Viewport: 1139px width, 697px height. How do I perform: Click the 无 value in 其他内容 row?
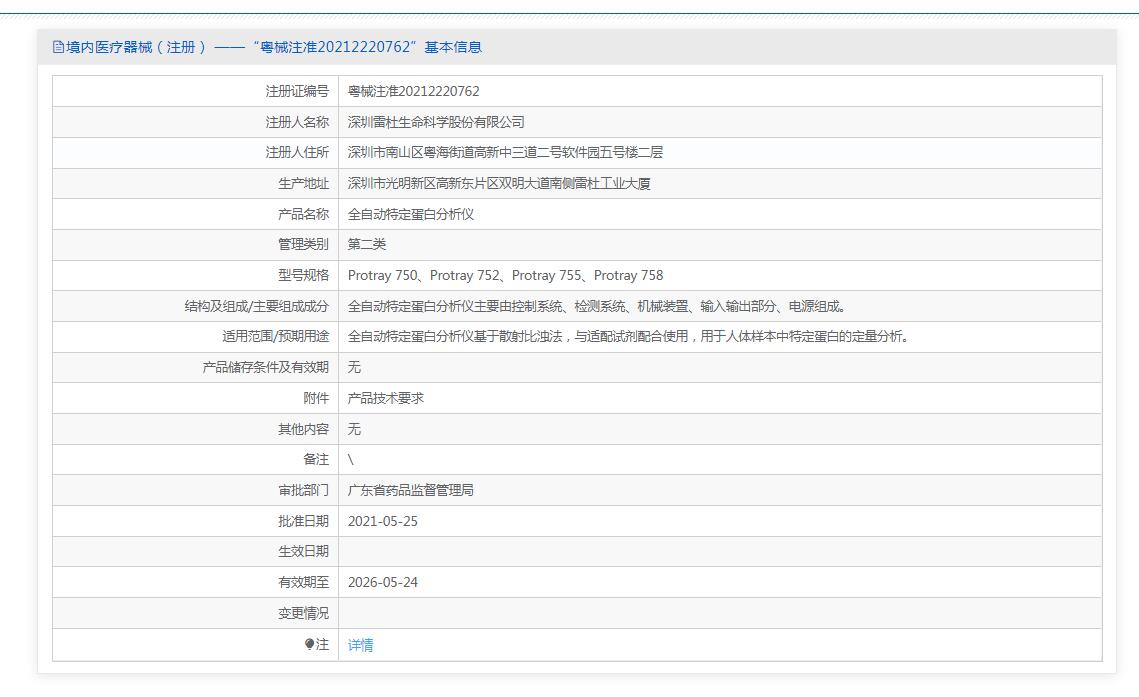click(354, 429)
